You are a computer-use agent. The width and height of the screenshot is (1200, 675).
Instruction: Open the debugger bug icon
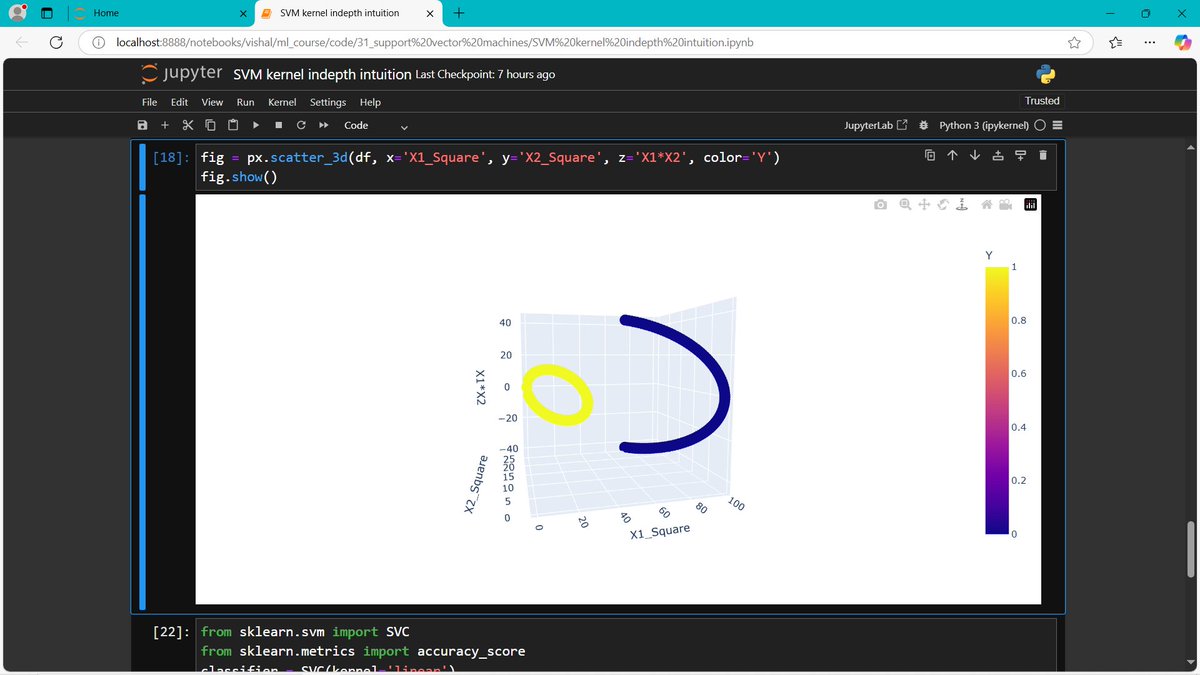point(923,125)
